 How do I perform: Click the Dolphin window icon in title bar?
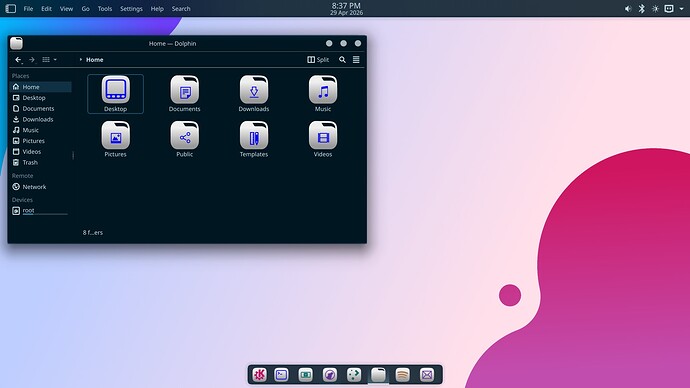pos(16,43)
